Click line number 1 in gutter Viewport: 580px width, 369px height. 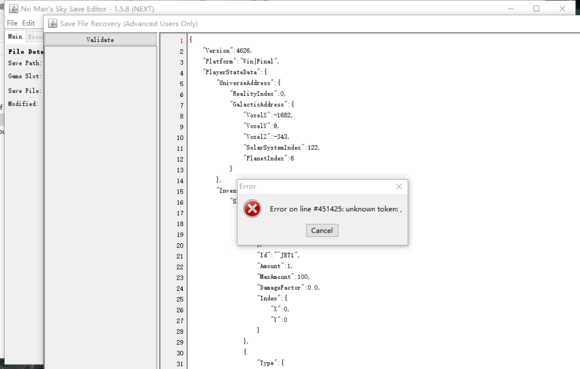[x=182, y=40]
